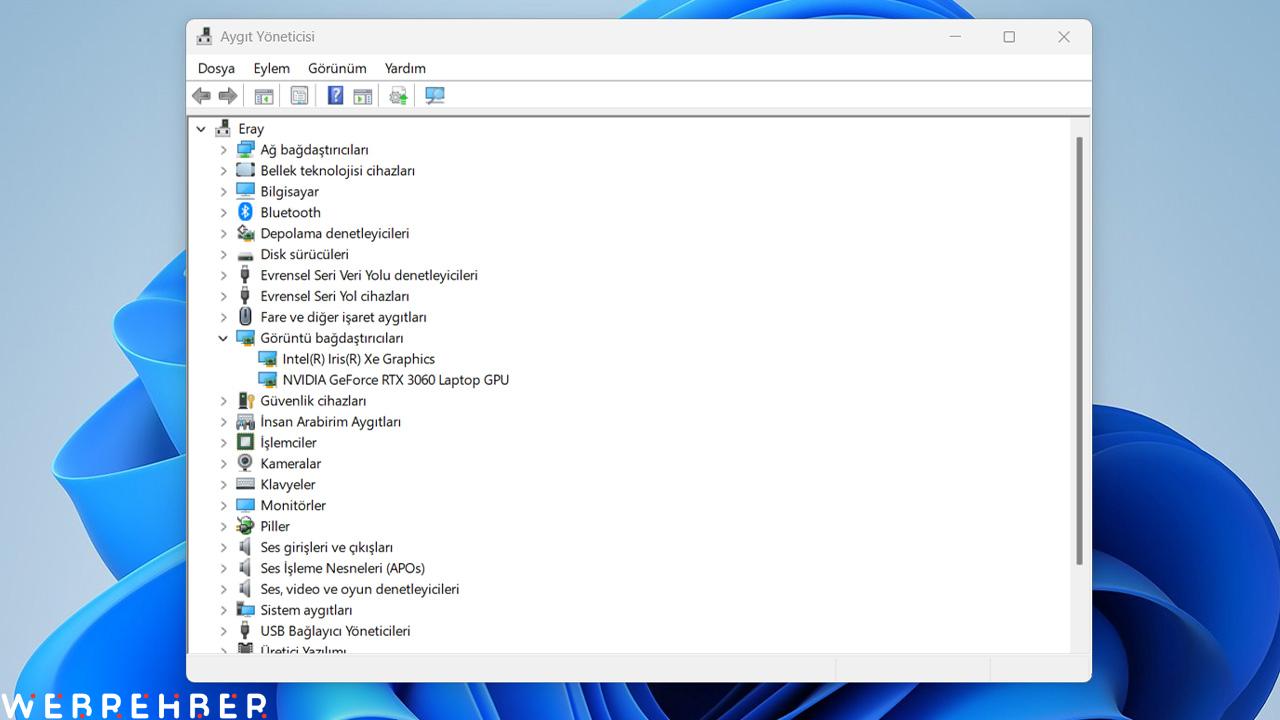
Task: Click the blue Help question-mark icon
Action: [x=336, y=95]
